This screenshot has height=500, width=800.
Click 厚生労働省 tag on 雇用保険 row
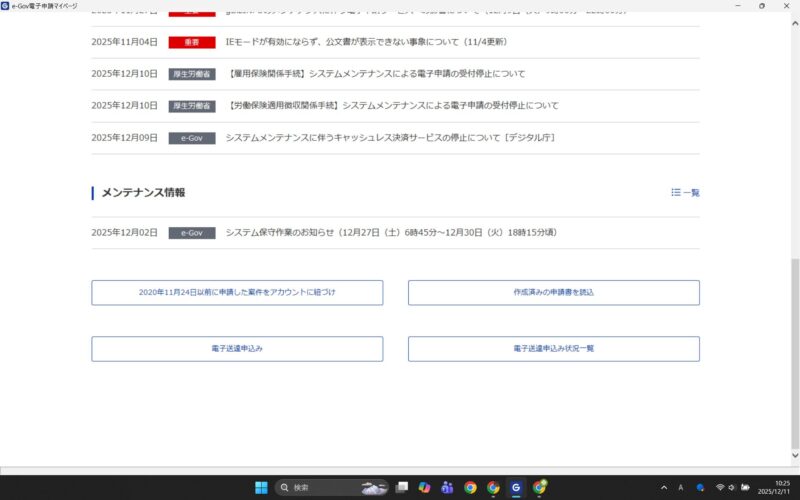tap(192, 74)
